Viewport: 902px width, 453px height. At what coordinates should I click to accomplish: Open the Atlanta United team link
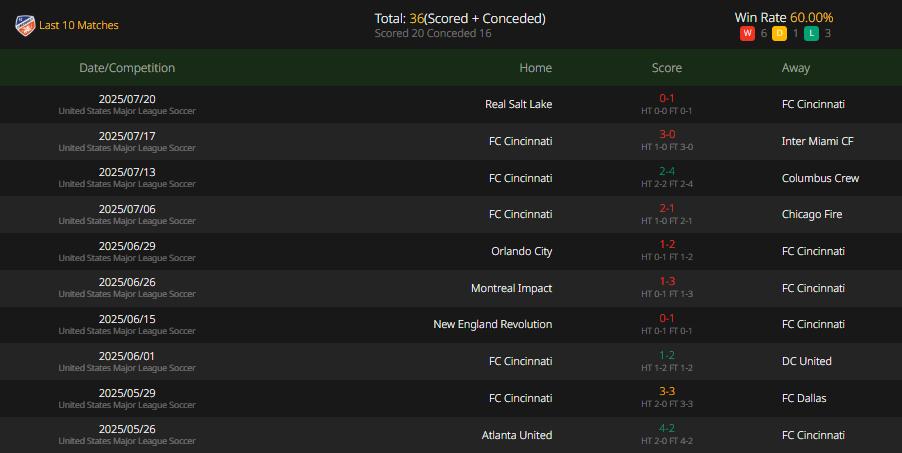[x=517, y=435]
